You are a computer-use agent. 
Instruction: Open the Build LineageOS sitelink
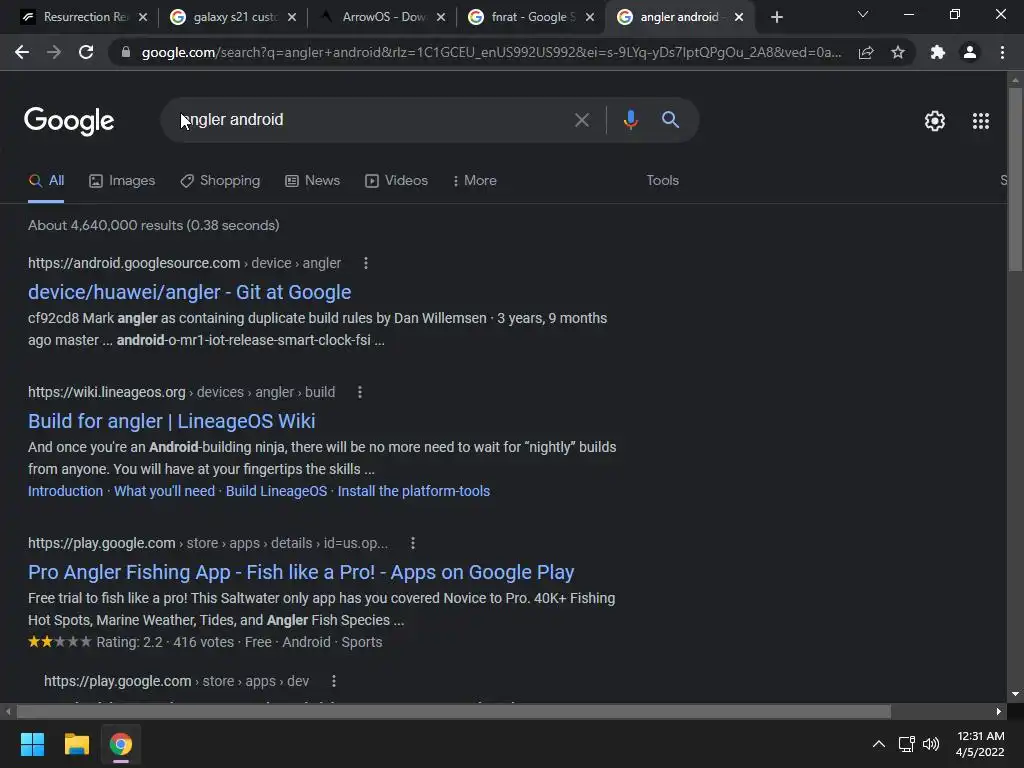click(276, 491)
